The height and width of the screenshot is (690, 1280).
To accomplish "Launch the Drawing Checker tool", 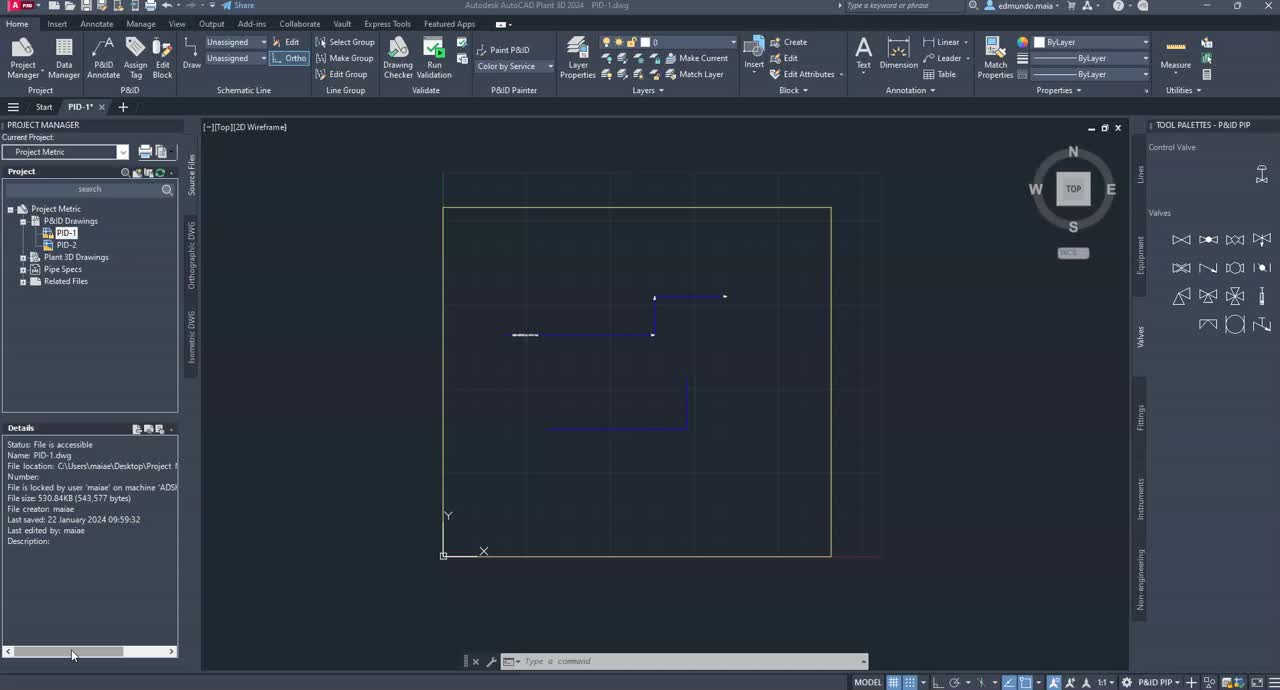I will 398,56.
